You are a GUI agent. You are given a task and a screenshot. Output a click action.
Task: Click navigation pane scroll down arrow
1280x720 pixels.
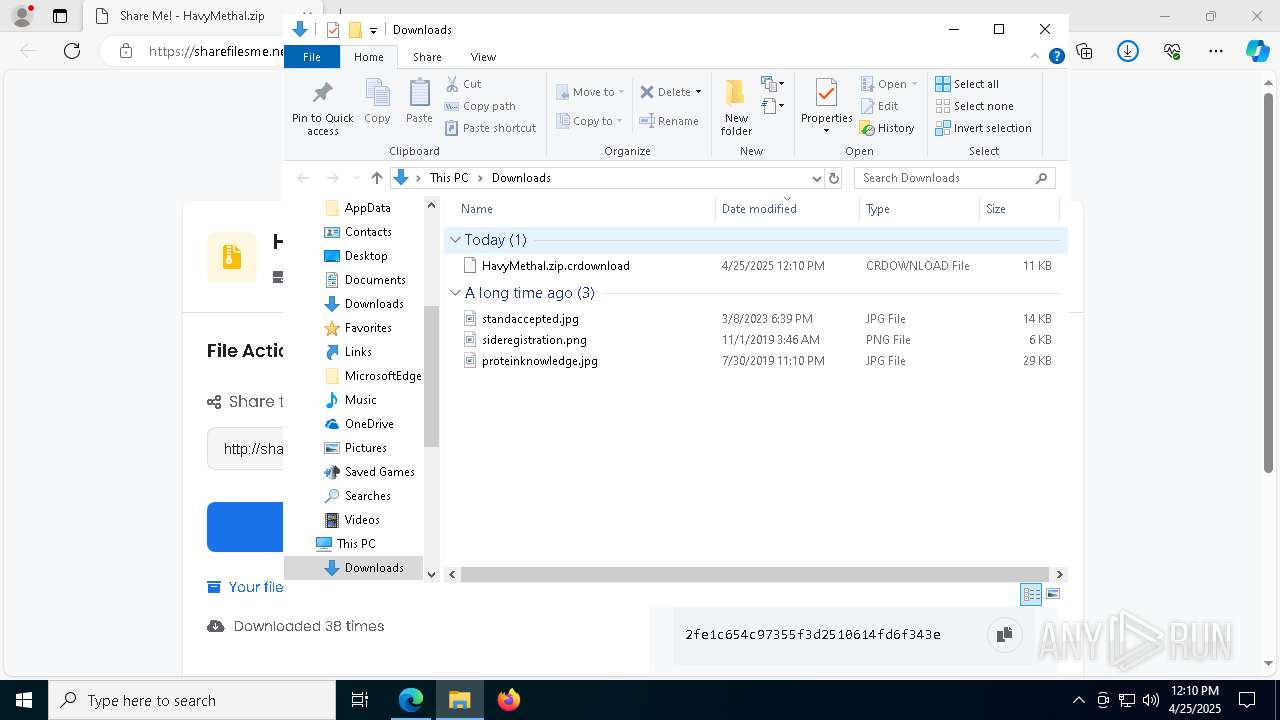click(x=432, y=574)
